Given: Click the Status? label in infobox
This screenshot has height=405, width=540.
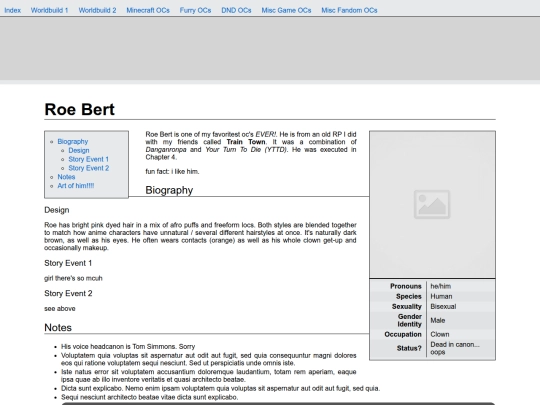Looking at the screenshot, I should pyautogui.click(x=409, y=348).
